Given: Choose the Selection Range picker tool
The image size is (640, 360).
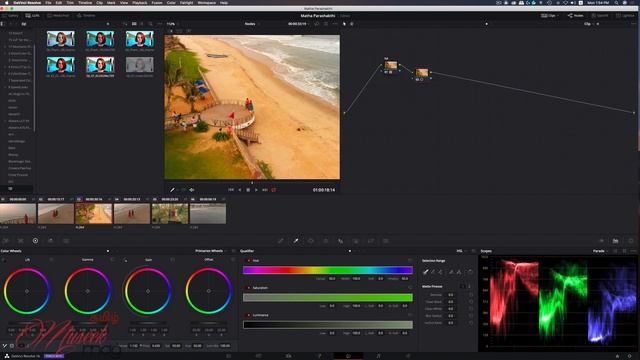Looking at the screenshot, I should 426,272.
